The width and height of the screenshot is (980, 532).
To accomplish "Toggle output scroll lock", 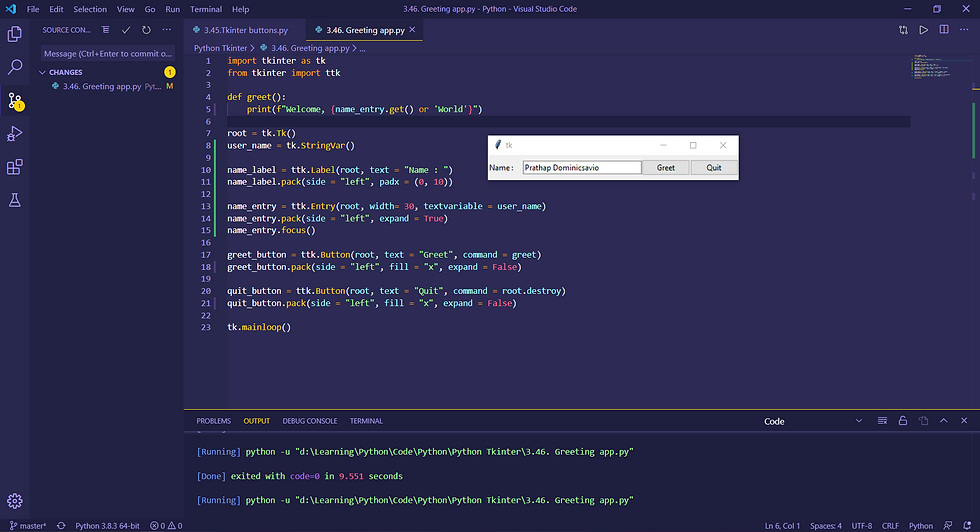I will tap(902, 421).
